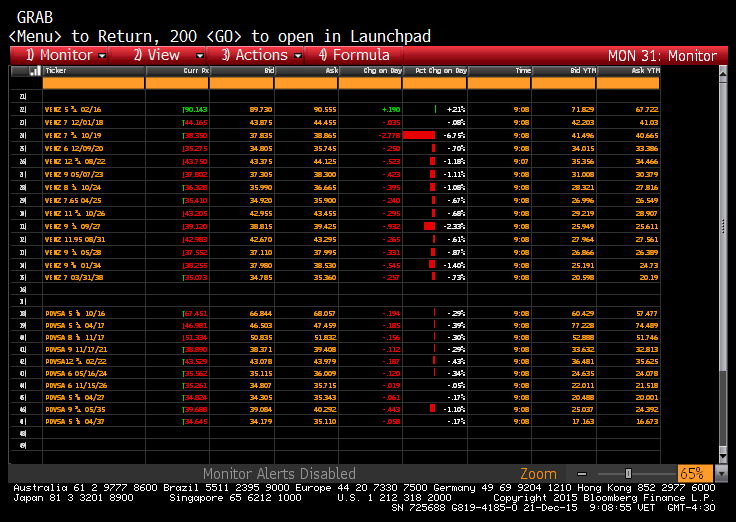Click the Bid column header

[x=242, y=71]
